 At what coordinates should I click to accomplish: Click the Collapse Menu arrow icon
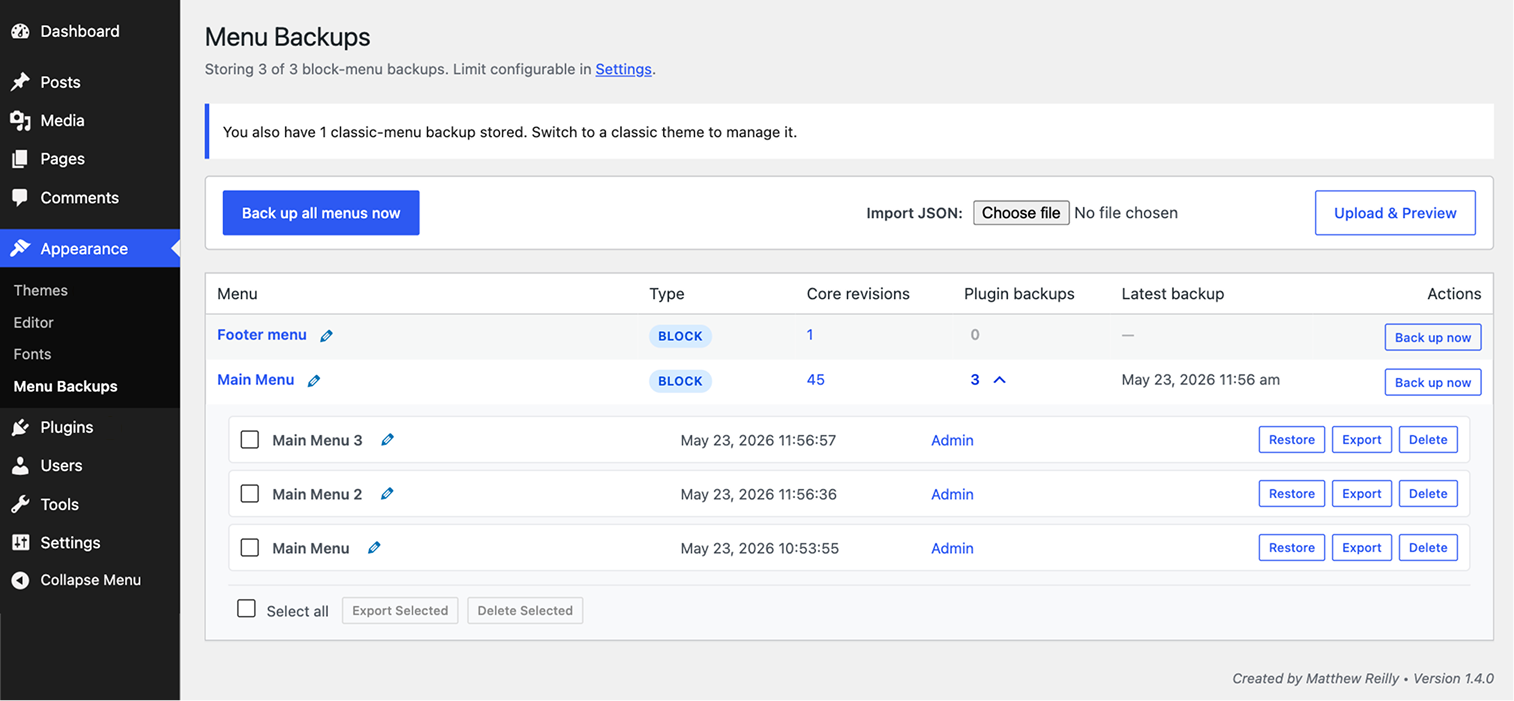(x=20, y=580)
